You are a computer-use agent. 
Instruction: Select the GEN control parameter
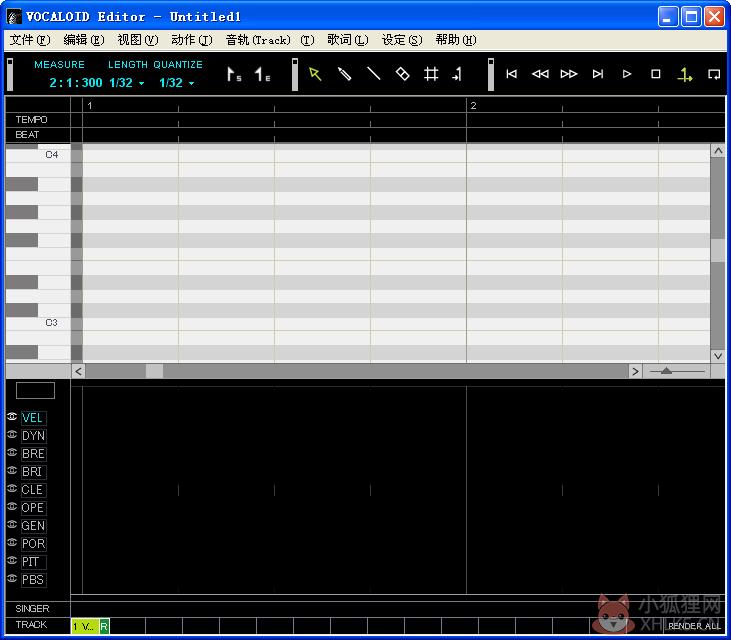click(33, 526)
